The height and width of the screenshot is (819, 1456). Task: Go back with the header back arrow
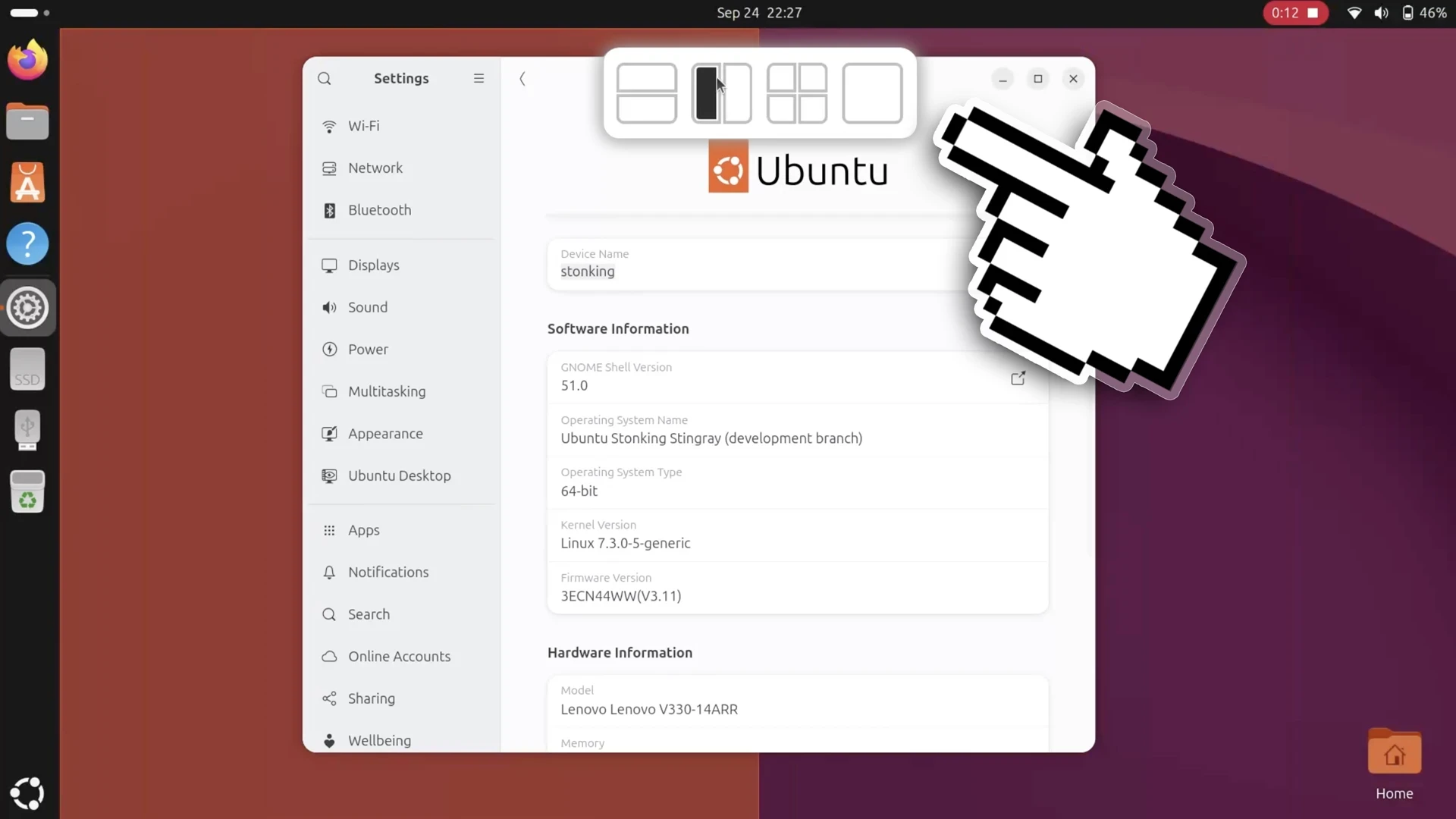(522, 78)
